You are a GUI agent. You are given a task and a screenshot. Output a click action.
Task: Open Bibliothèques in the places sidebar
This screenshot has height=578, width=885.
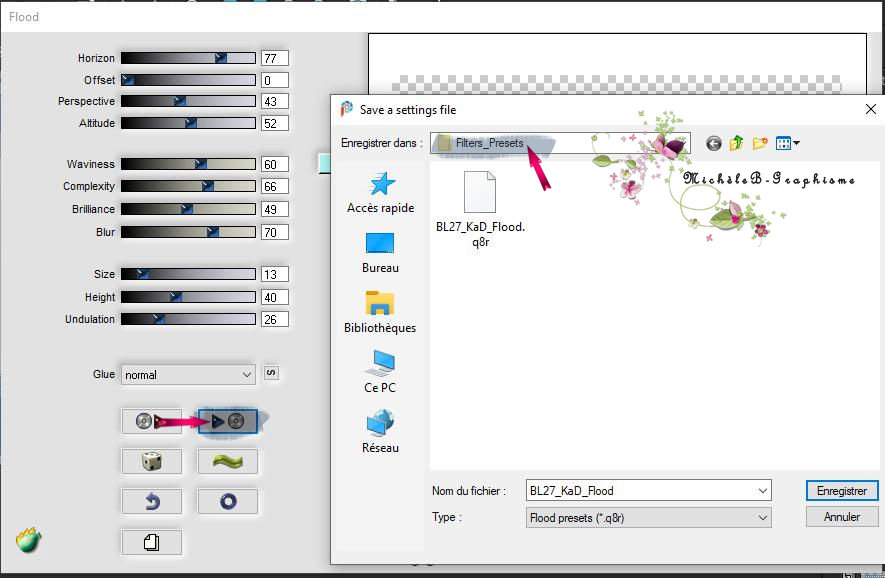380,312
